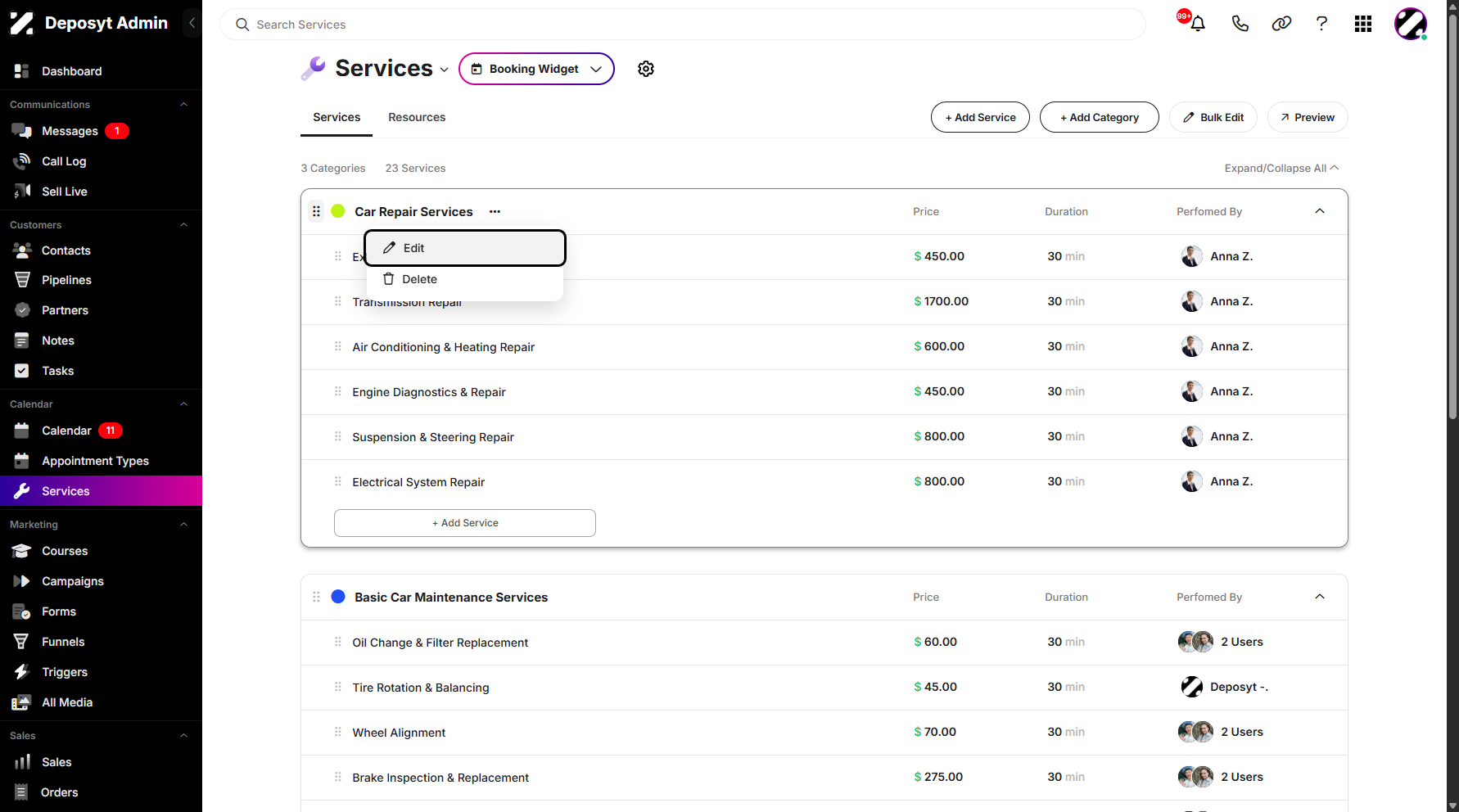Click the green color dot of Car Repair Services
This screenshot has width=1459, height=812.
tap(338, 211)
